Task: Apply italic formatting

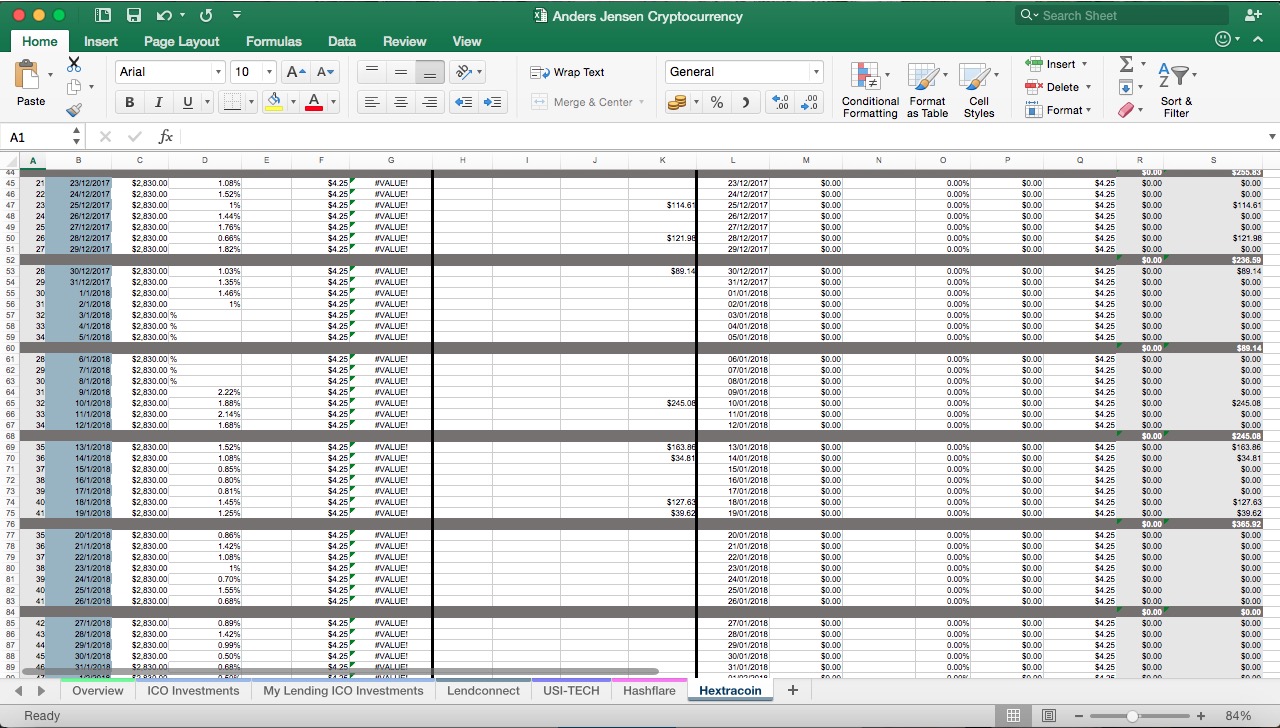Action: pyautogui.click(x=158, y=101)
